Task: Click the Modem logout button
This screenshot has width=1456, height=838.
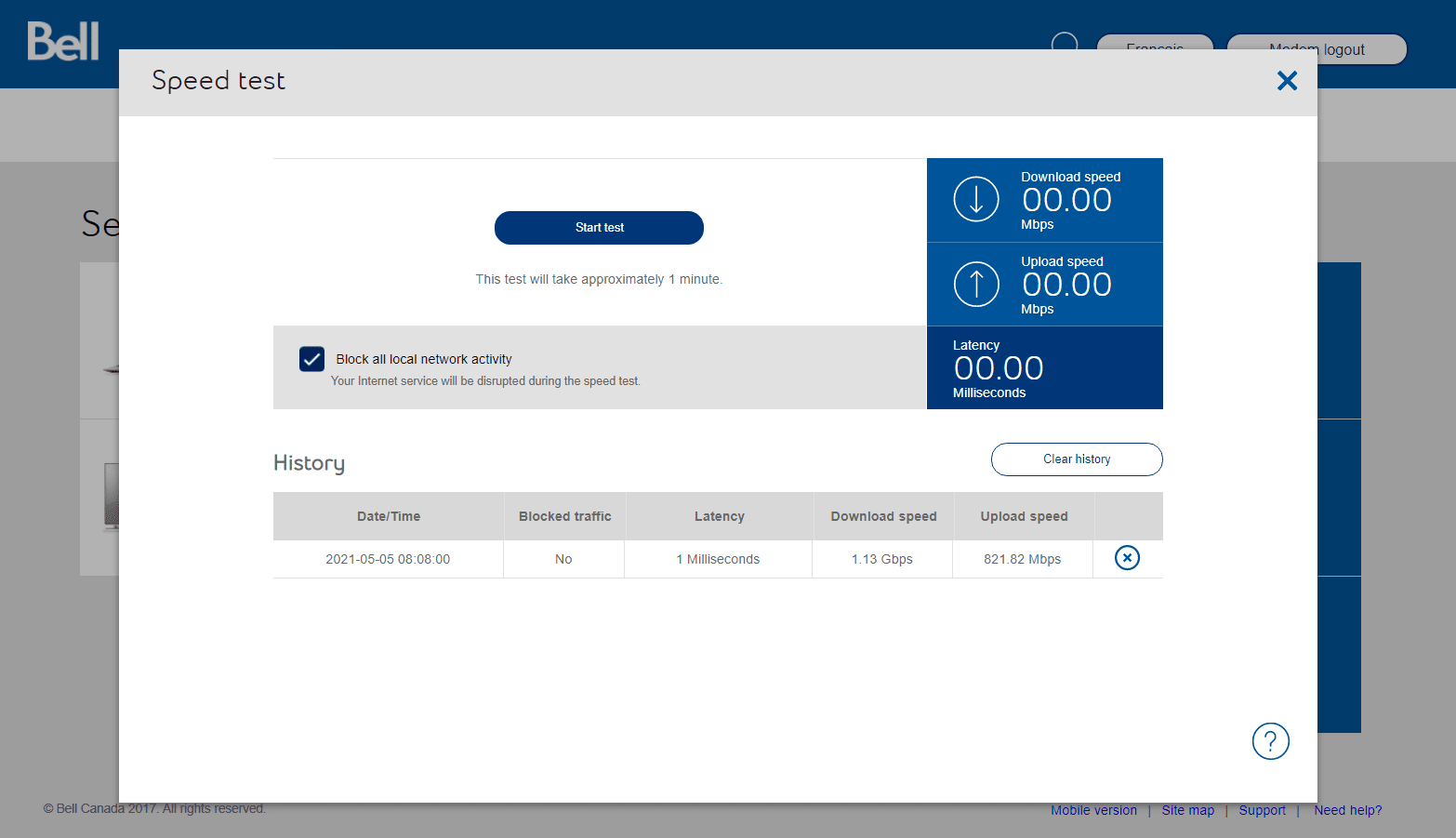Action: tap(1317, 49)
